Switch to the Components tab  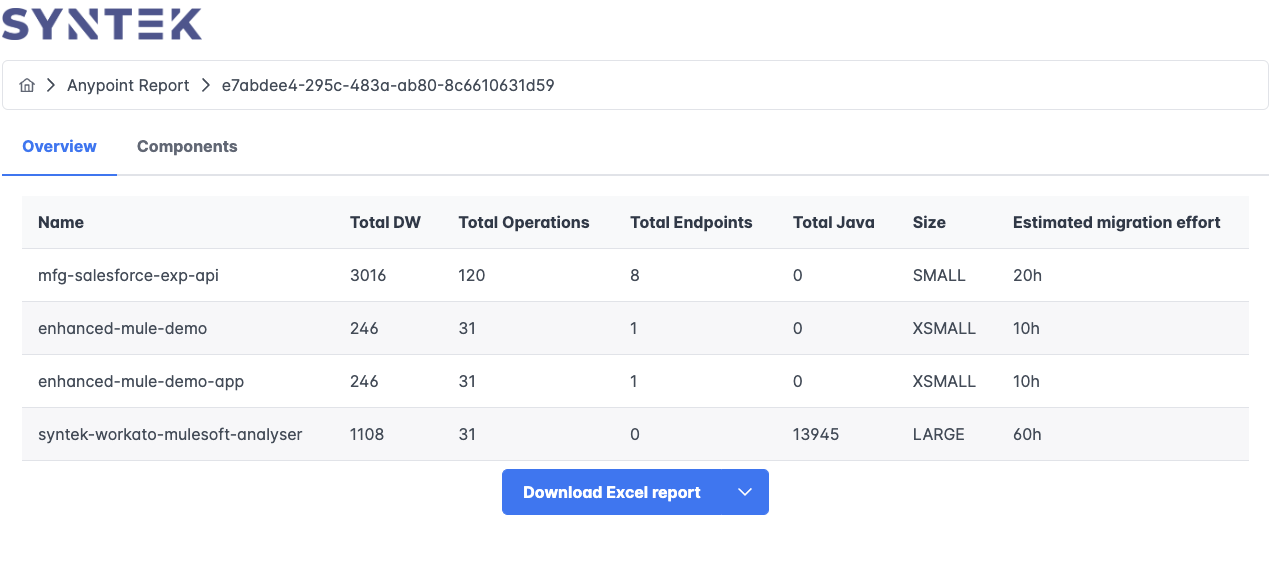tap(187, 146)
